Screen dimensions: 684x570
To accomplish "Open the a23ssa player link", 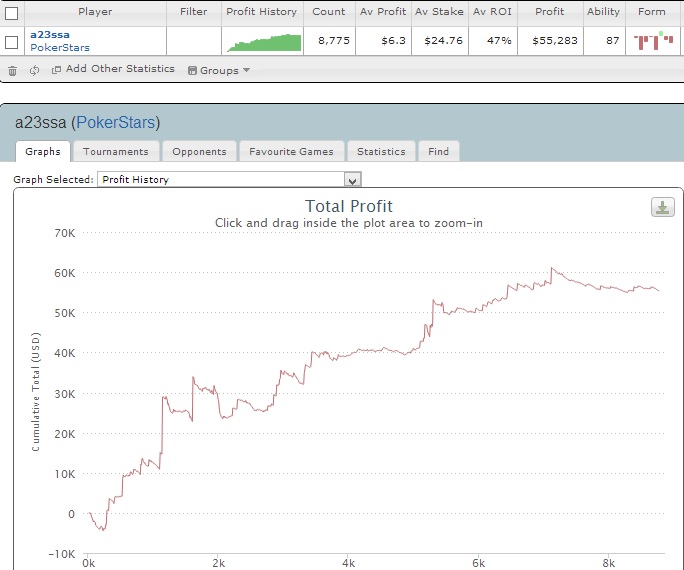I will tap(50, 34).
